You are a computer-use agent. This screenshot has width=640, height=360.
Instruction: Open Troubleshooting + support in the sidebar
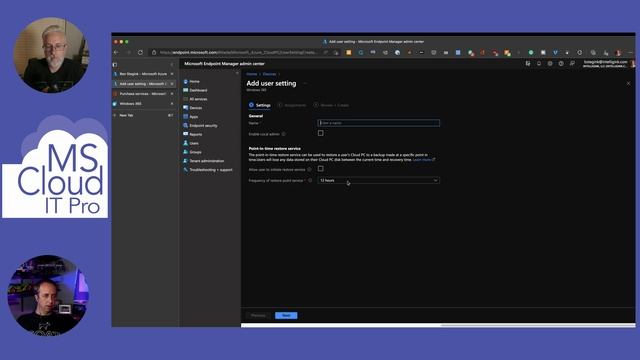210,170
